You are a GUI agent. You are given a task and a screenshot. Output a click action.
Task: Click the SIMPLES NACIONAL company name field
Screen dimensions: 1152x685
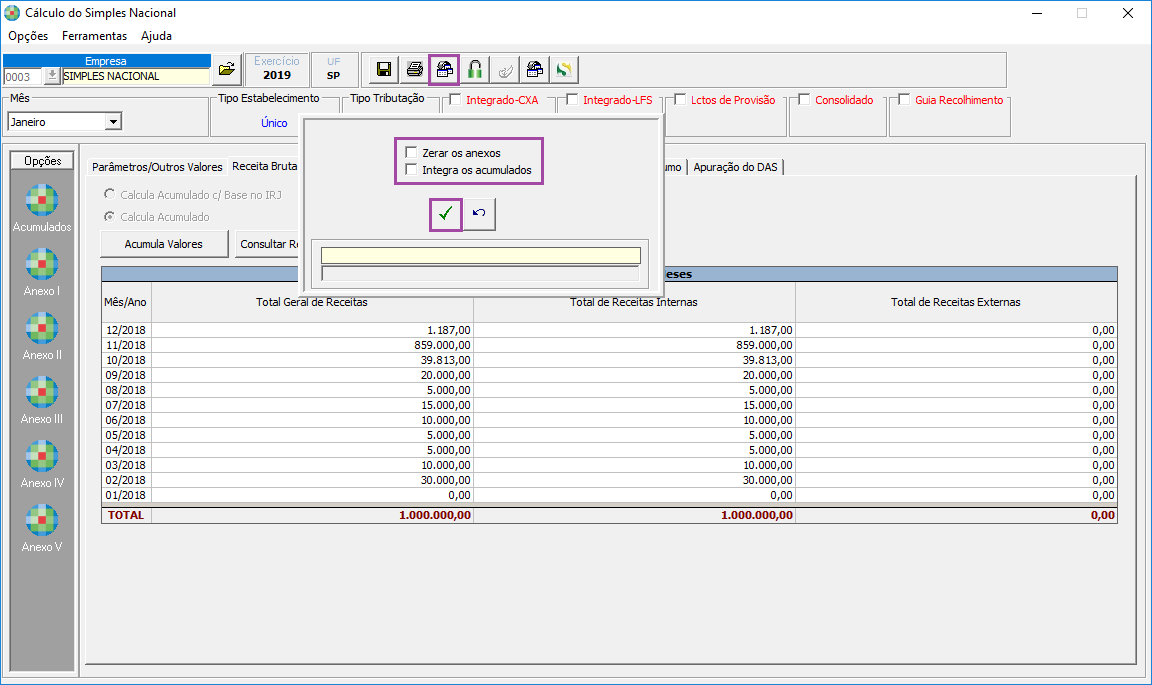coord(136,76)
